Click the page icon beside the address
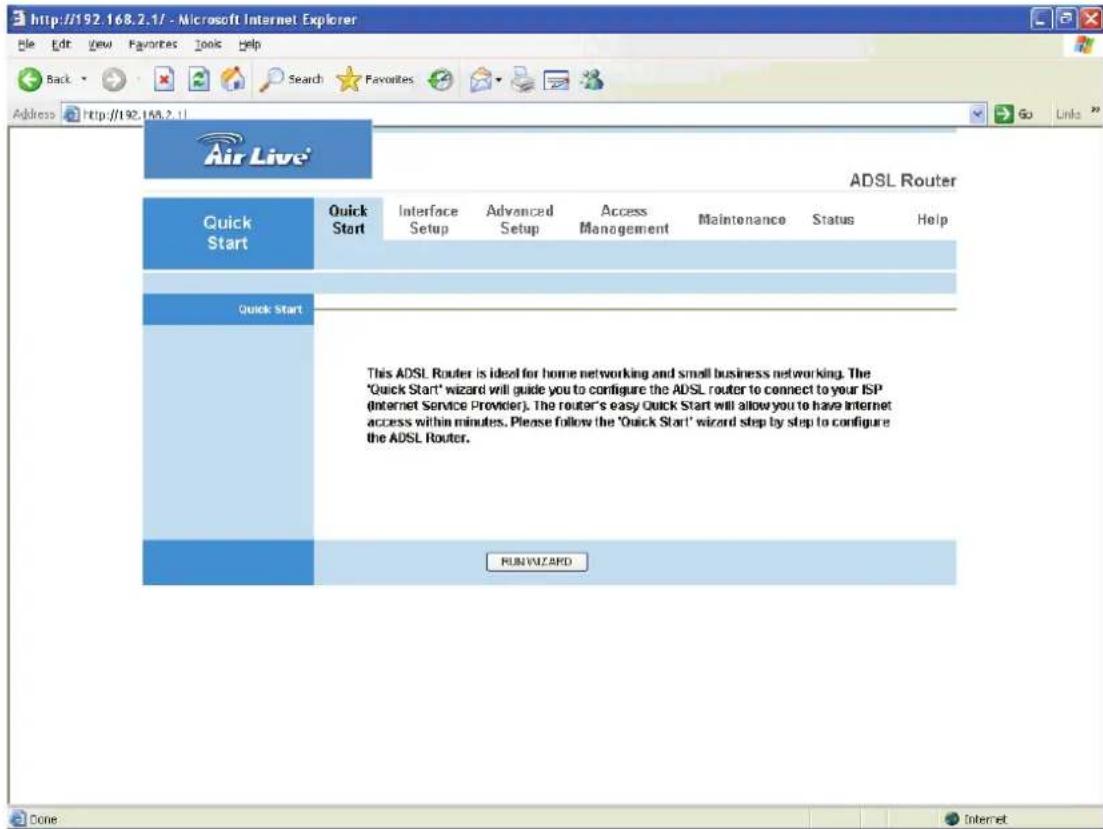 coord(72,114)
